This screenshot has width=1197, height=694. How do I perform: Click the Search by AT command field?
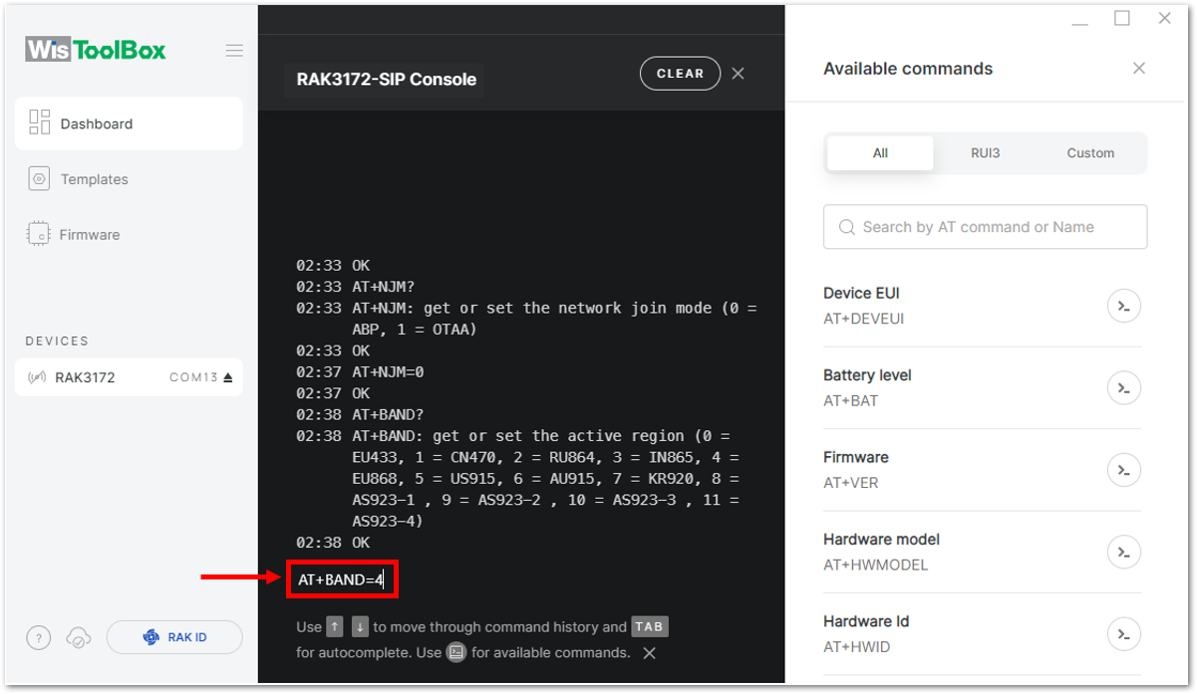tap(985, 227)
